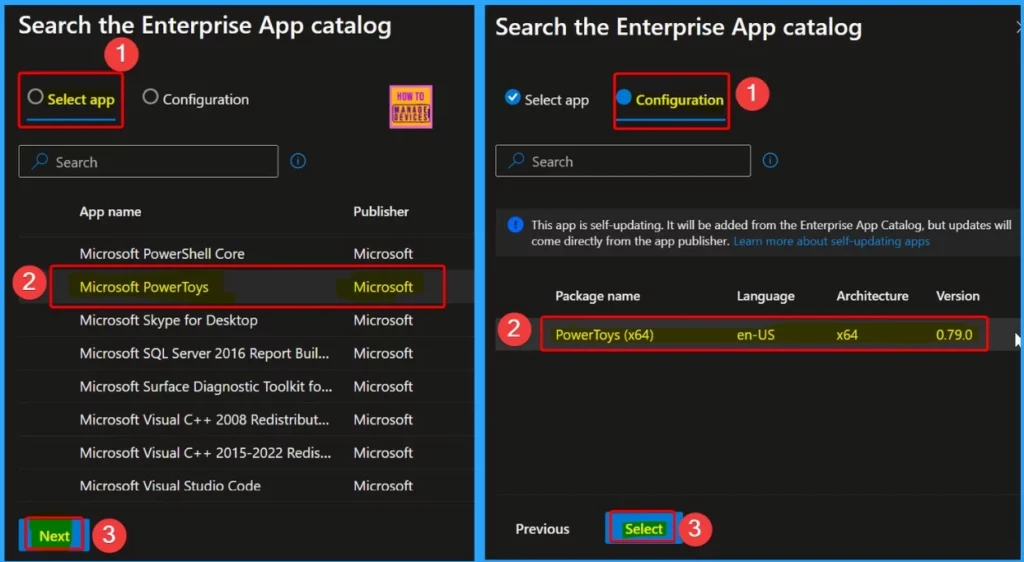Select the Microsoft PowerToys app row
The image size is (1024, 562).
pyautogui.click(x=246, y=287)
